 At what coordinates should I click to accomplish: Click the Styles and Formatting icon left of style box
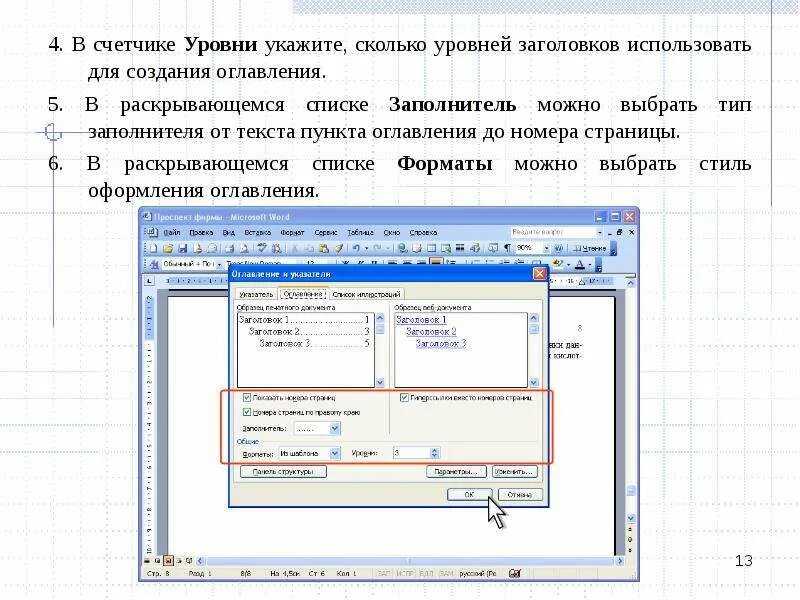155,264
